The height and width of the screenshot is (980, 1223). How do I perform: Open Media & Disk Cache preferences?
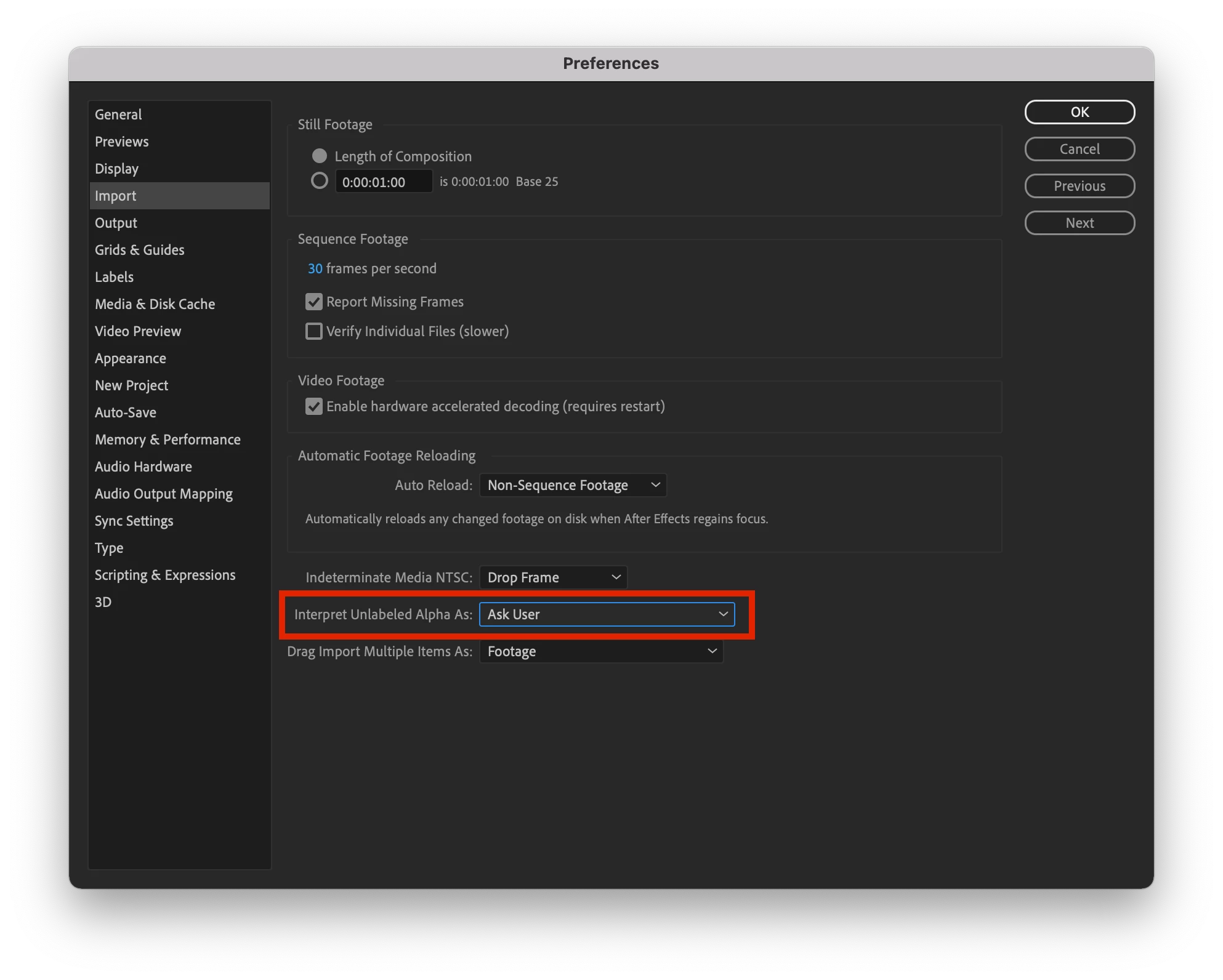[155, 304]
